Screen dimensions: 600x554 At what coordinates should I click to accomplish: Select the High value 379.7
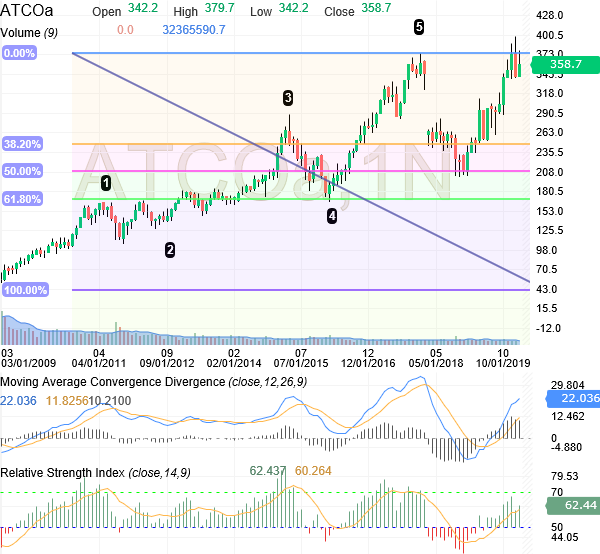pos(219,8)
